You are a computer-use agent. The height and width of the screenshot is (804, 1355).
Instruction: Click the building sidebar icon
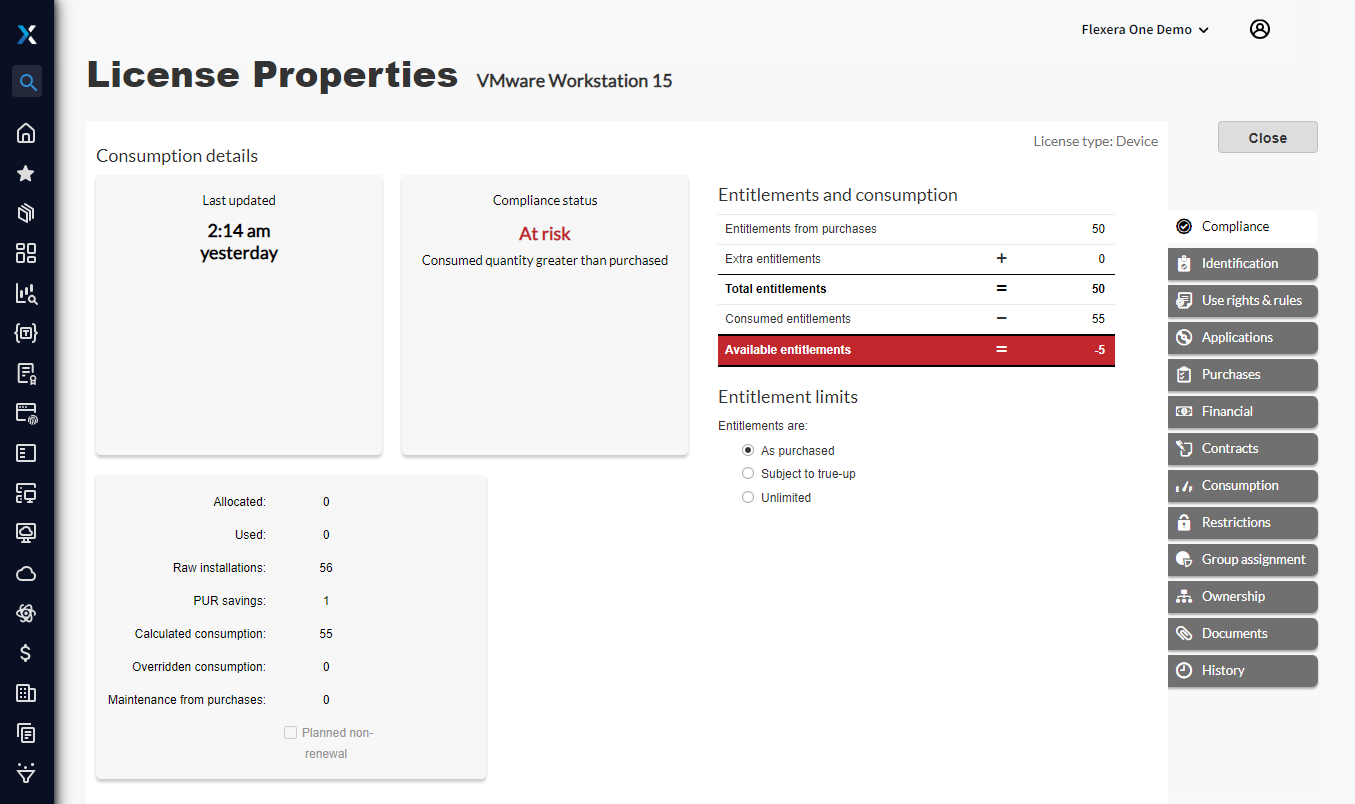click(27, 693)
